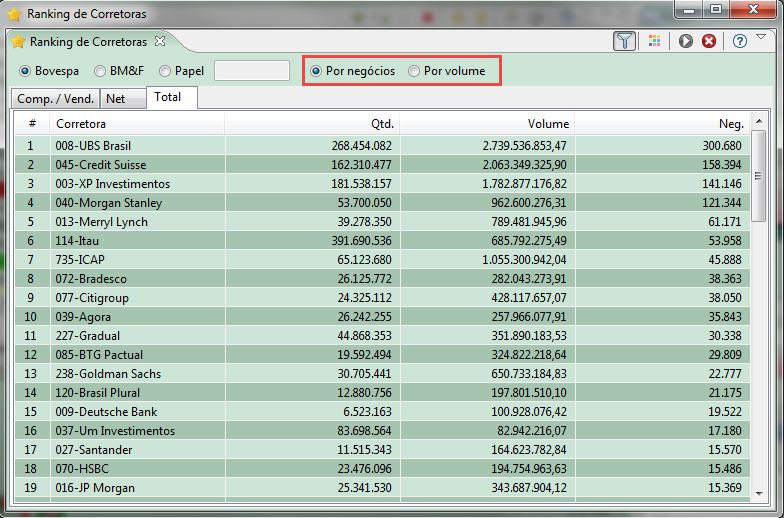Focus the Papel symbol input field
The height and width of the screenshot is (518, 784).
pos(252,70)
